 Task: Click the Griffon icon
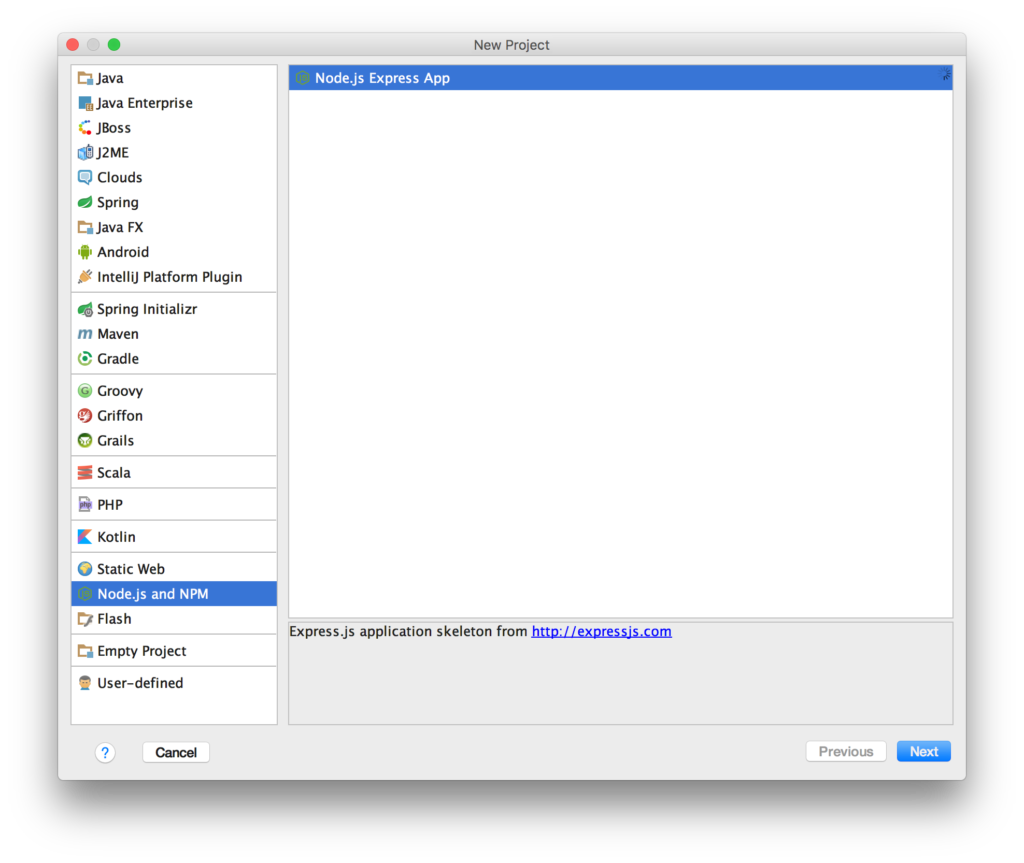(x=85, y=415)
